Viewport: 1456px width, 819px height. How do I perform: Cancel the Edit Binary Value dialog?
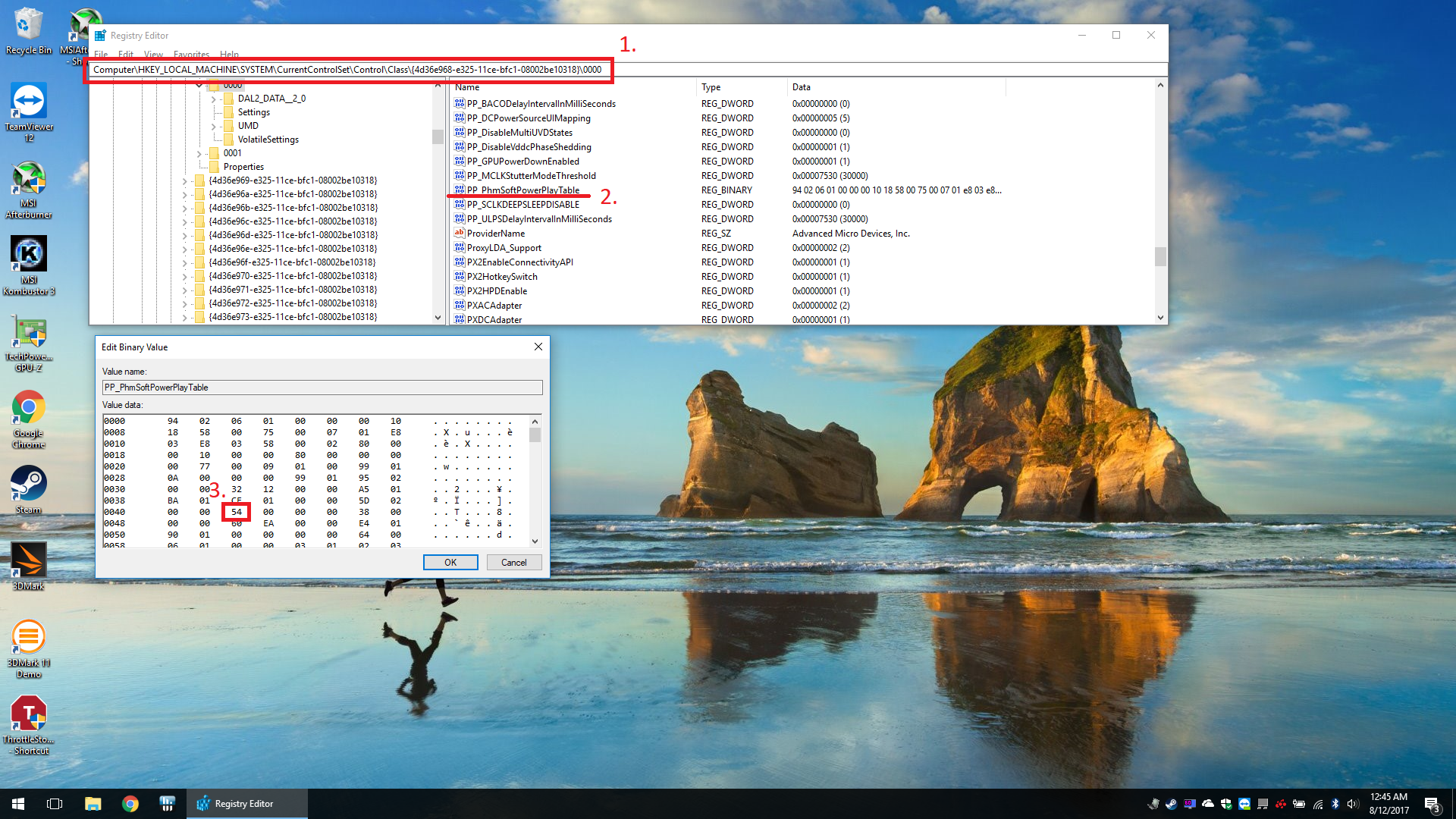513,563
